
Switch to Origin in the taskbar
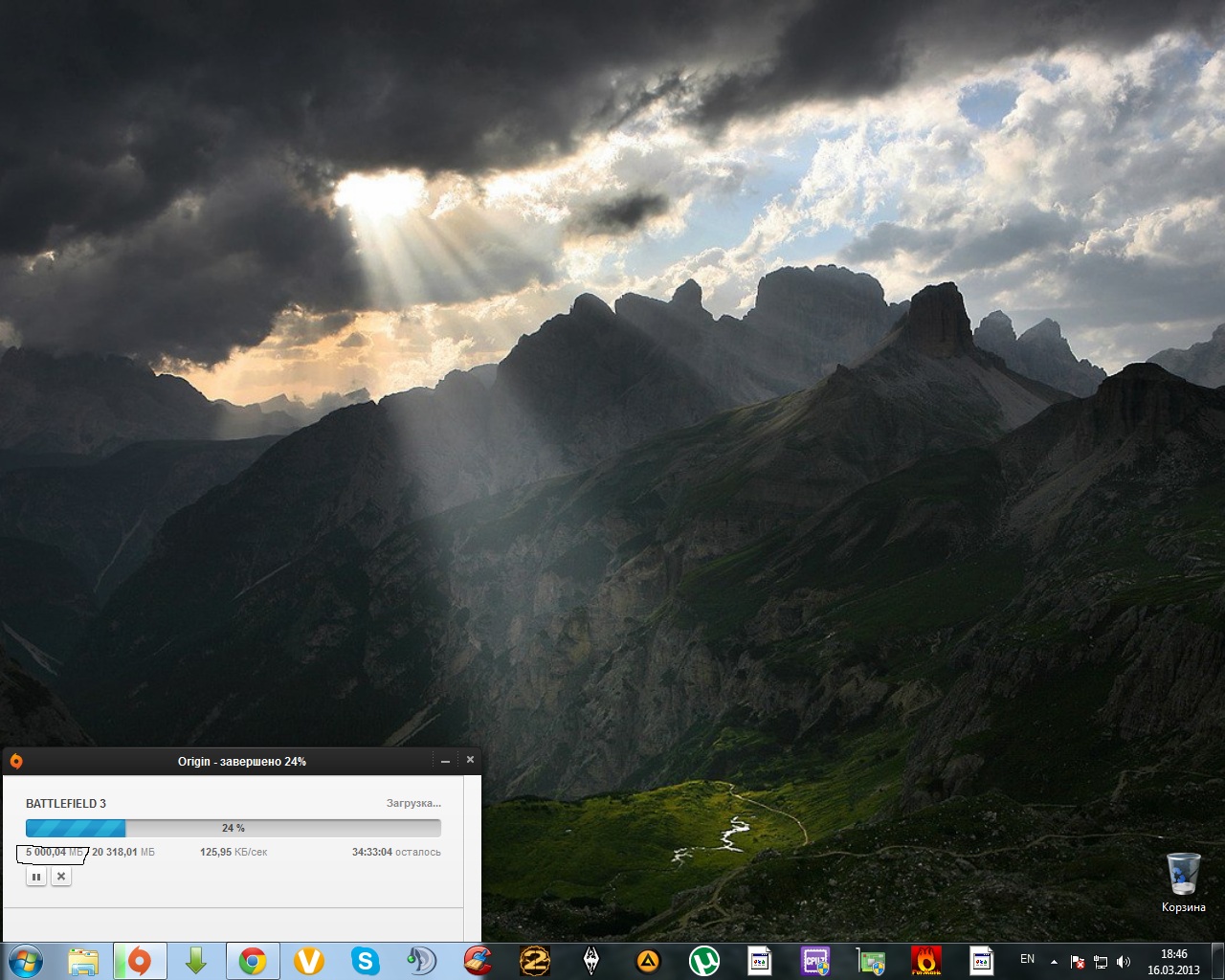tap(140, 960)
